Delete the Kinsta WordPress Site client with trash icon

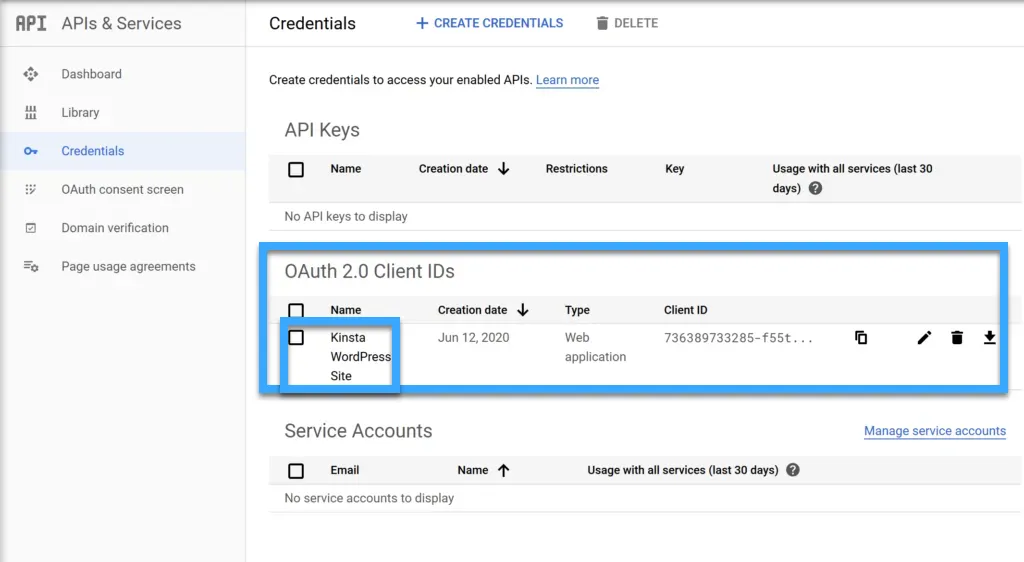957,337
